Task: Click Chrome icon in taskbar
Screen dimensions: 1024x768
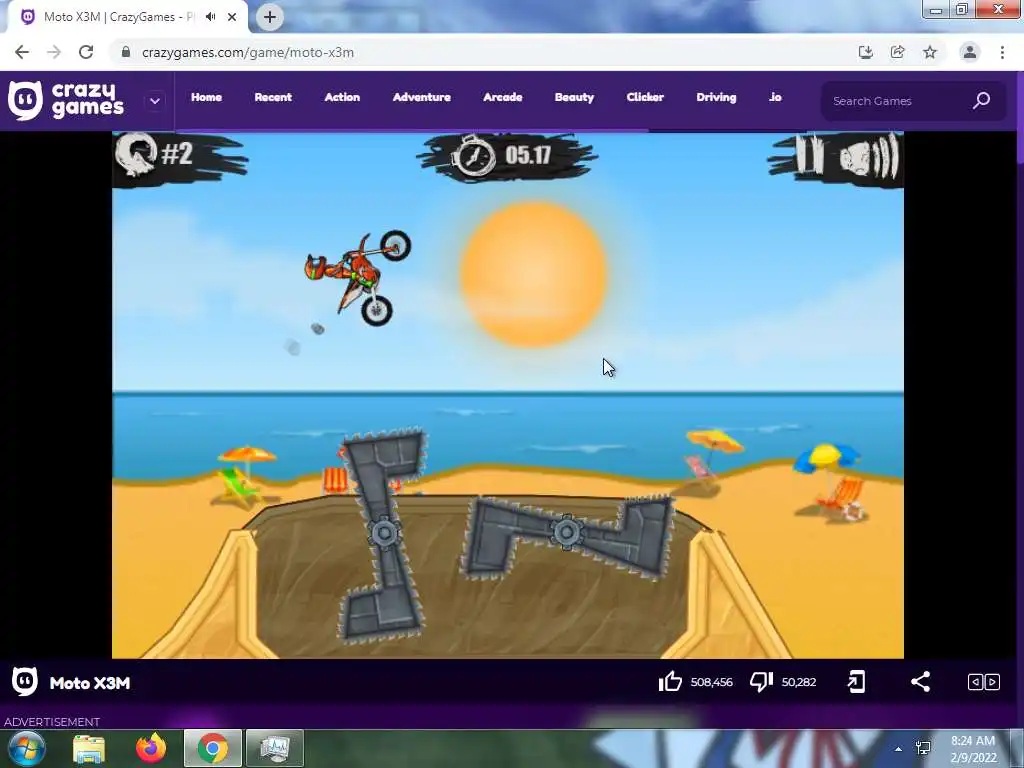Action: (212, 748)
